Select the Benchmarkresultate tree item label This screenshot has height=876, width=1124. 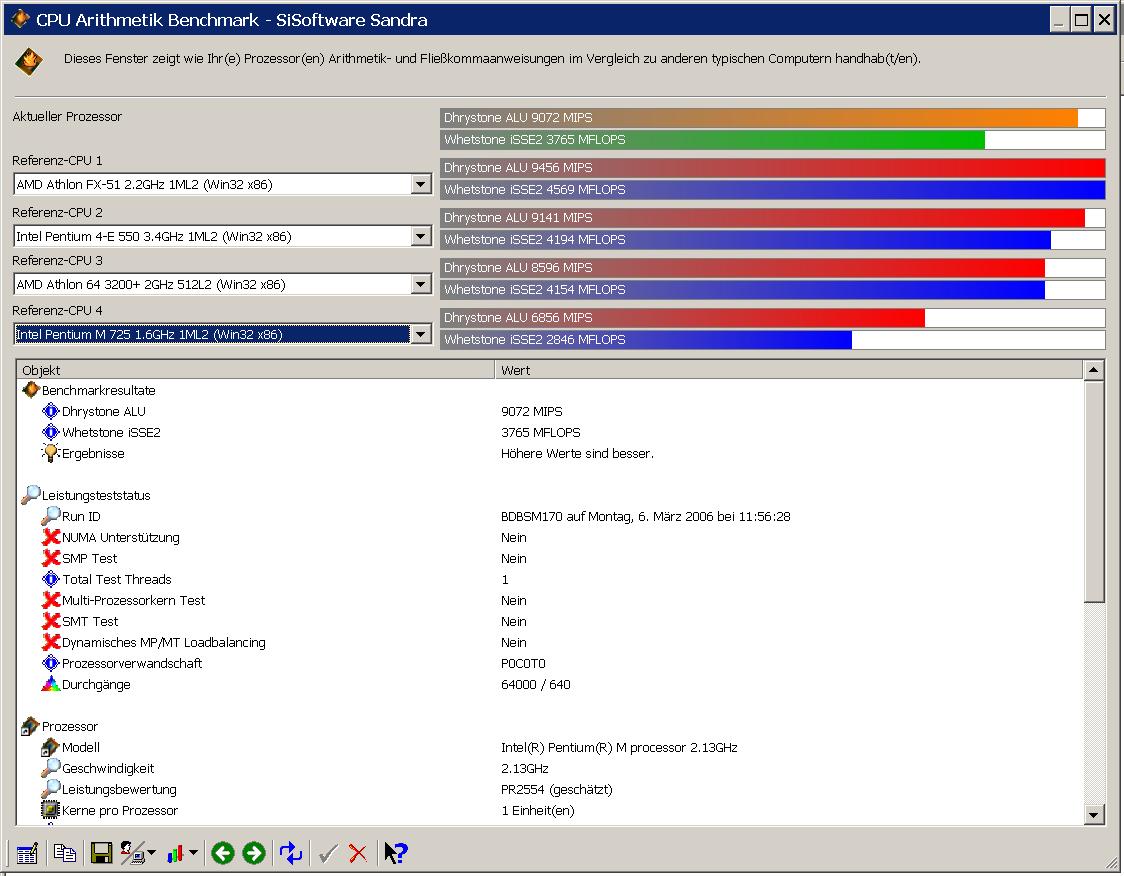[x=98, y=391]
